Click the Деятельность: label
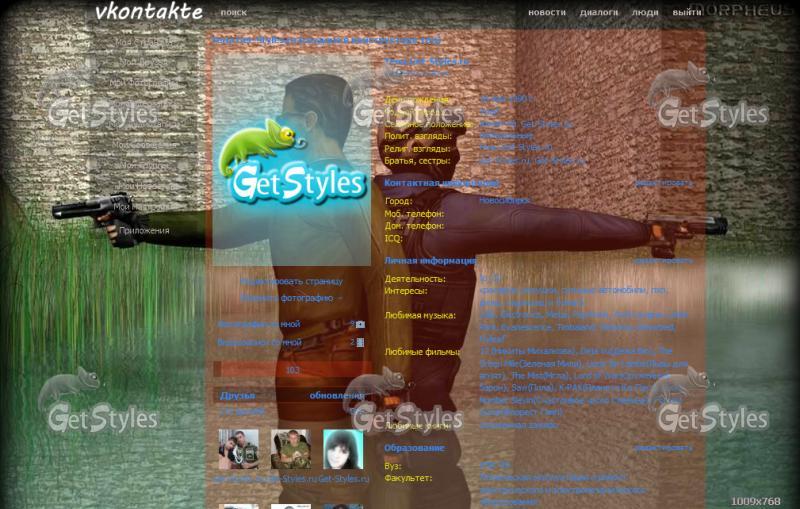This screenshot has width=800, height=509. point(415,279)
